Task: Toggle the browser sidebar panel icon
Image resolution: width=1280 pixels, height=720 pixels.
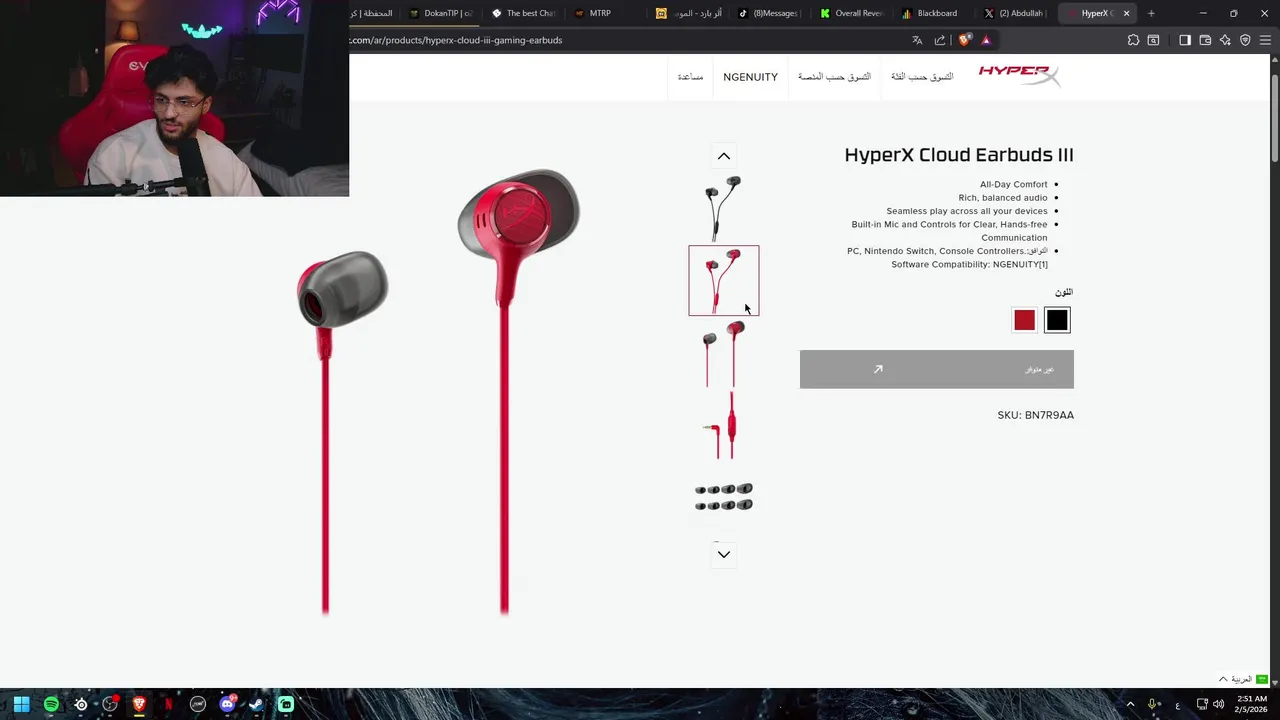Action: [x=1185, y=40]
